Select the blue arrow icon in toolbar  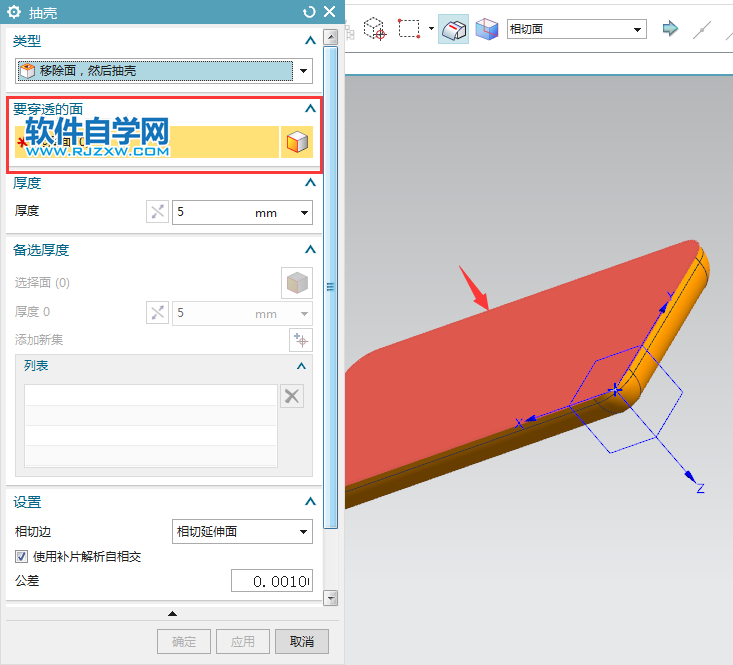(x=670, y=29)
